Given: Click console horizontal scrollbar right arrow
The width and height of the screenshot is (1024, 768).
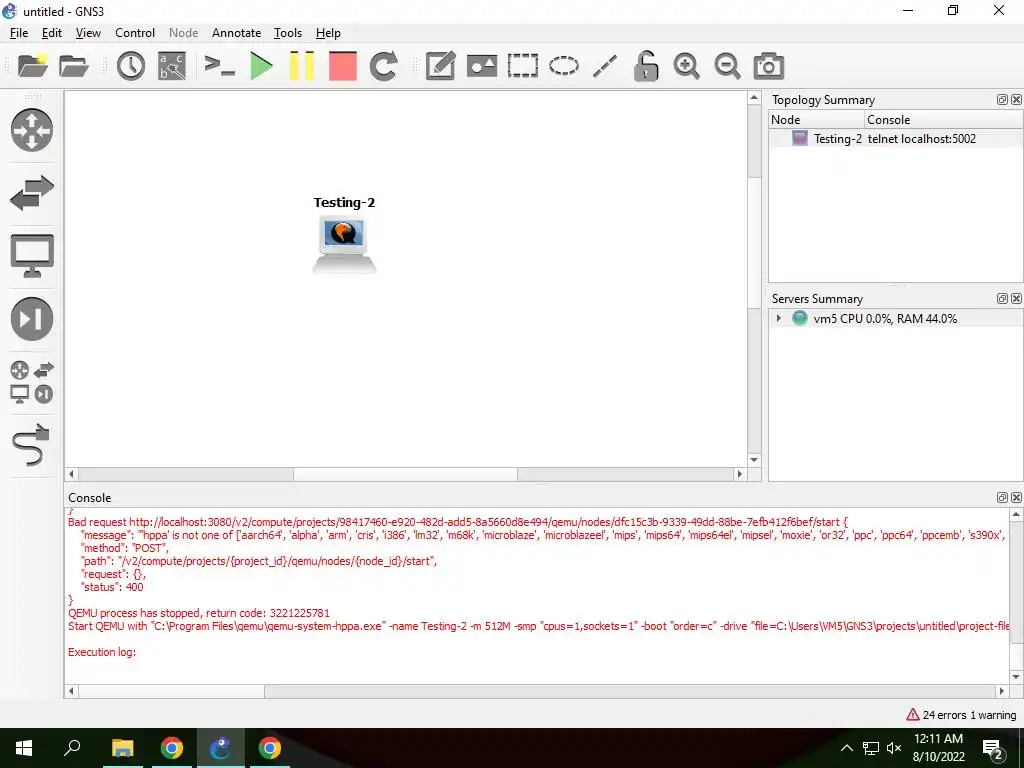Looking at the screenshot, I should click(x=1002, y=691).
